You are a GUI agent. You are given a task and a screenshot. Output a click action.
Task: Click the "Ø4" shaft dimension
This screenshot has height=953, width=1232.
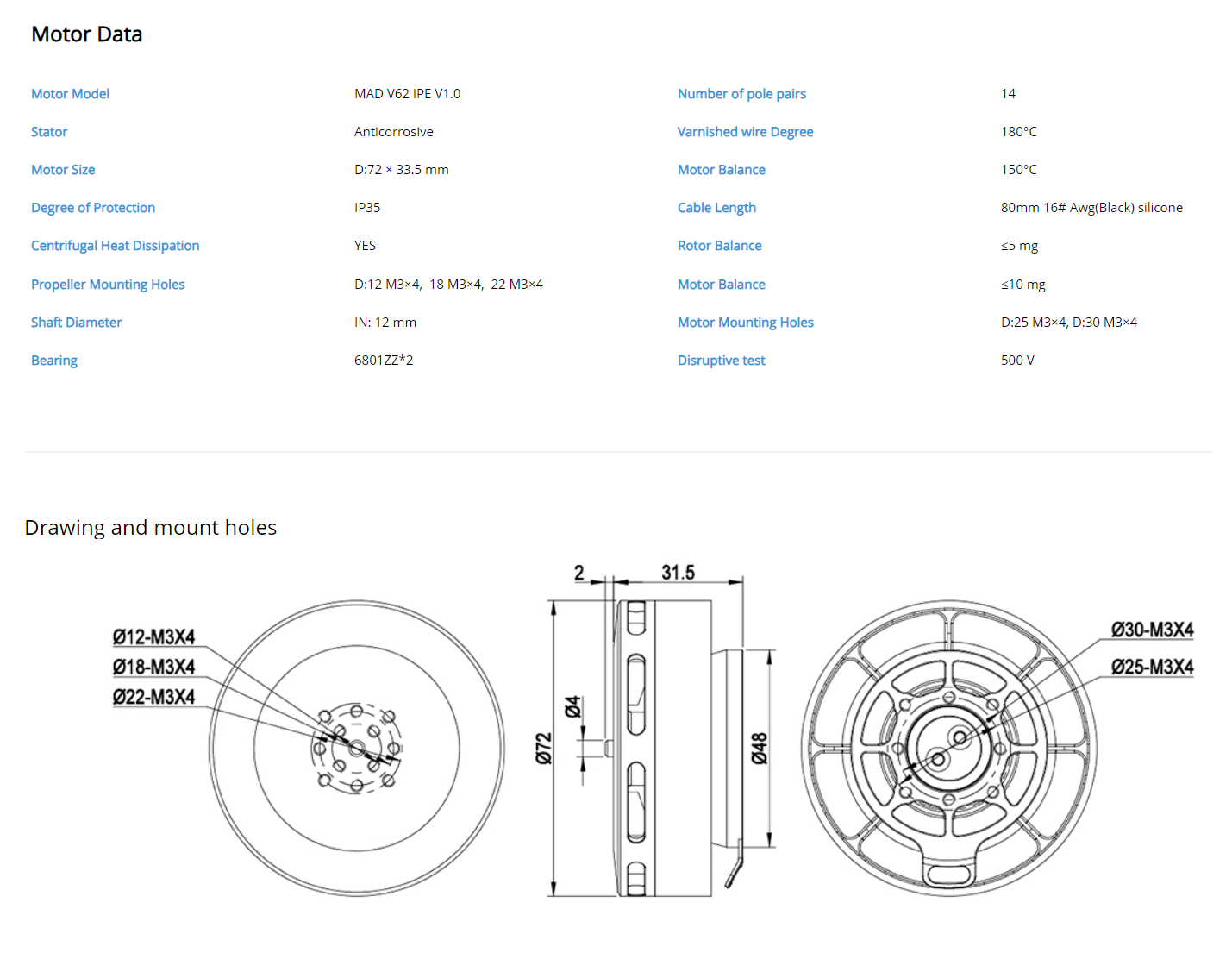click(x=572, y=707)
